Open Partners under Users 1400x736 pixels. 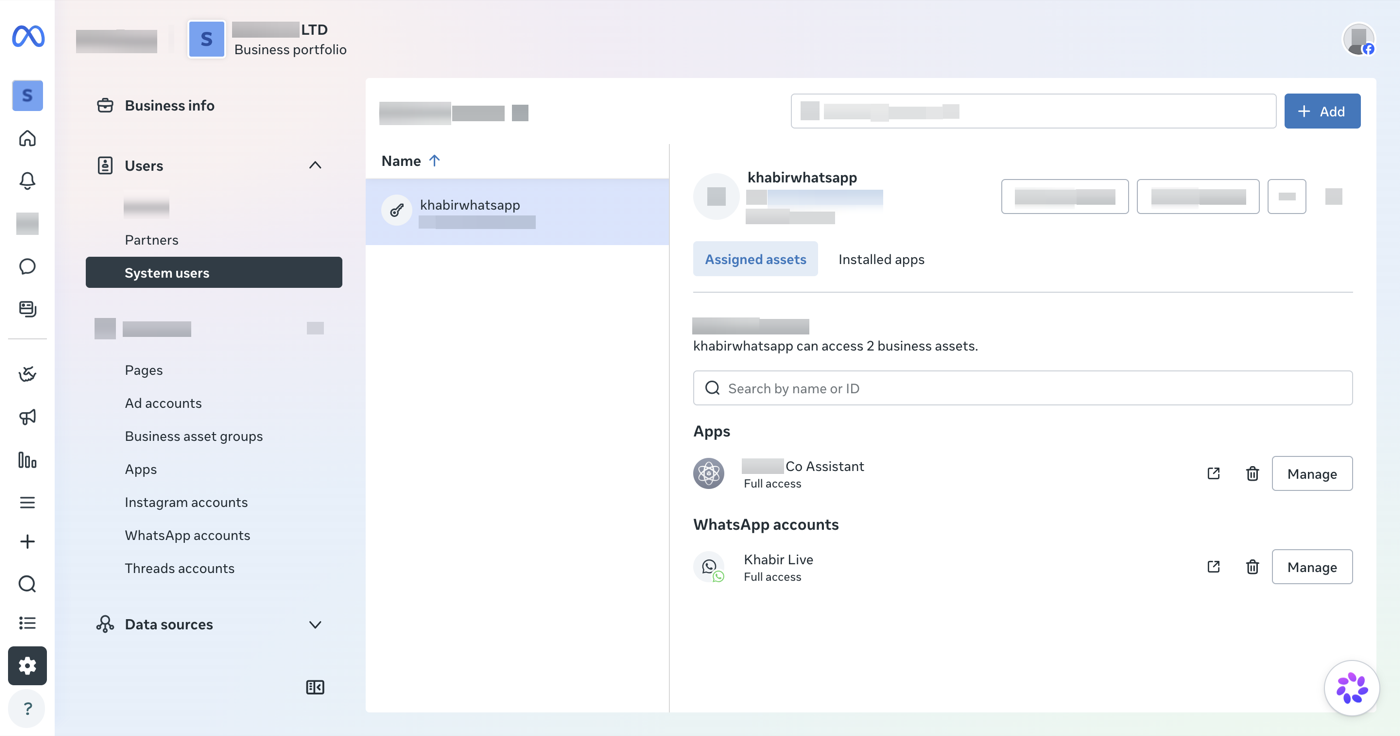152,240
